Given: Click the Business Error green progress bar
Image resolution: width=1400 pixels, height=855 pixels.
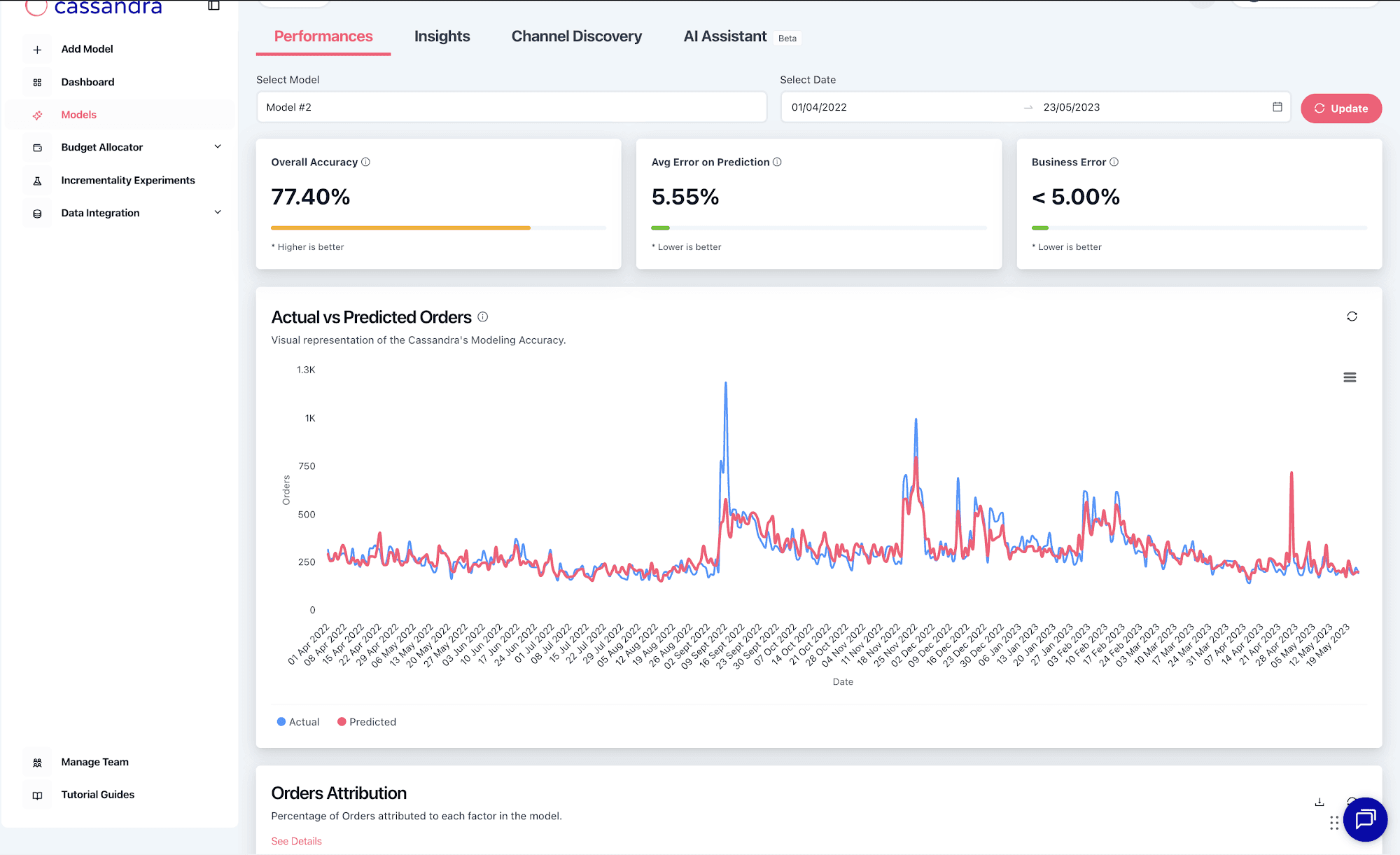Looking at the screenshot, I should (1039, 228).
